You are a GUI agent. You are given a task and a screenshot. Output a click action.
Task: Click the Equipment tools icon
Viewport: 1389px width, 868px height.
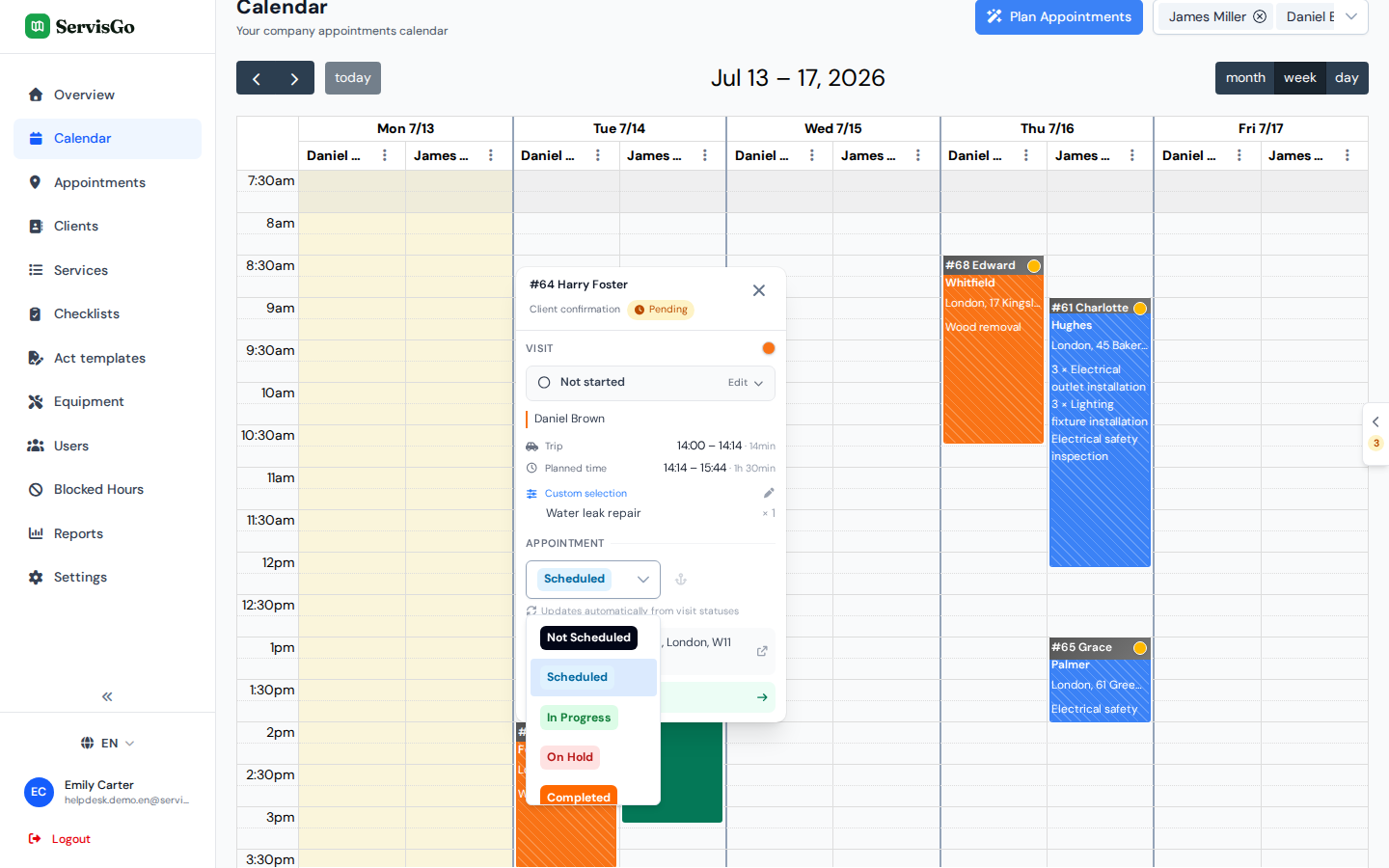36,401
